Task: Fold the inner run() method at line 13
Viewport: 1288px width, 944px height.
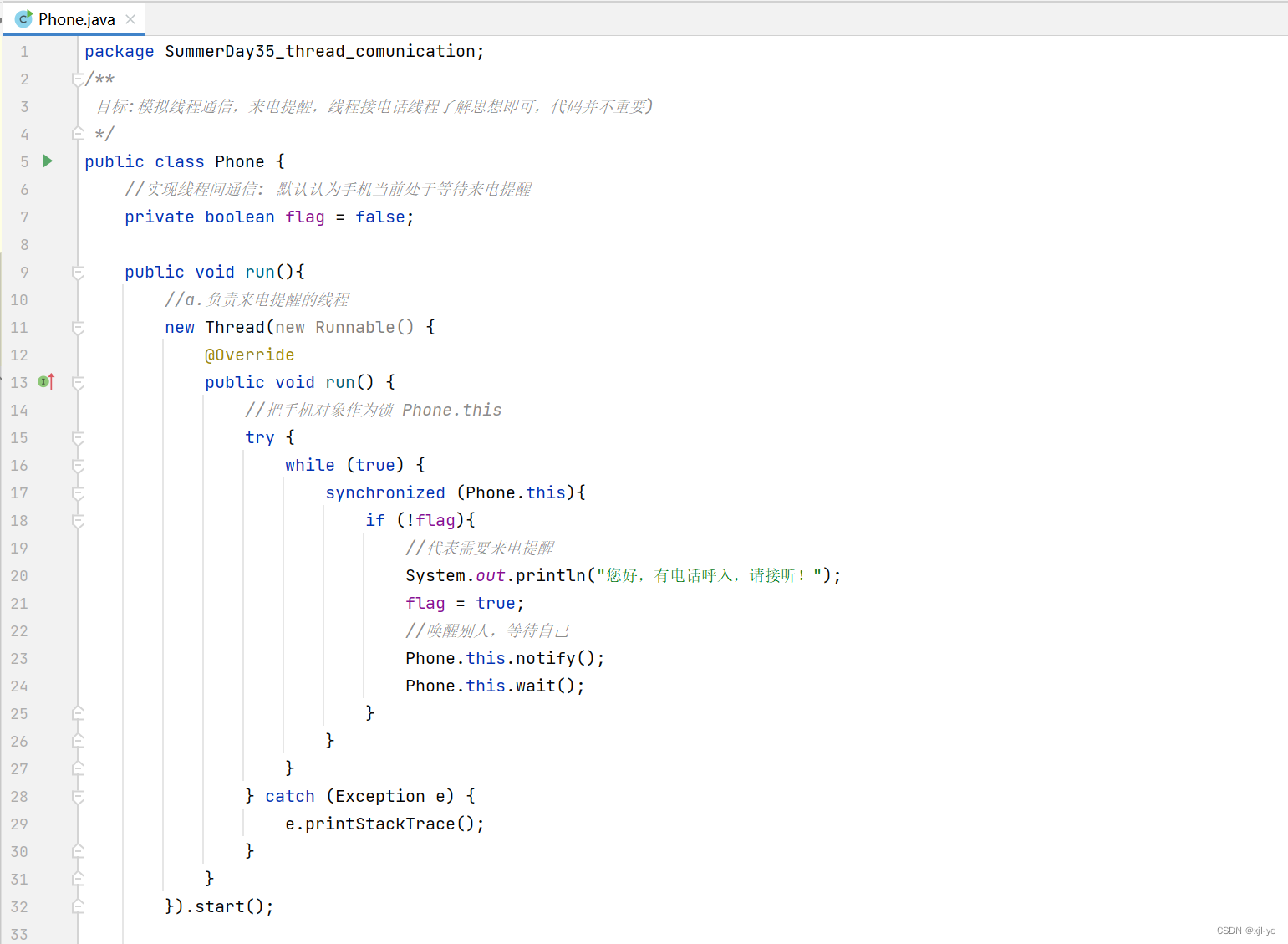Action: pyautogui.click(x=78, y=383)
